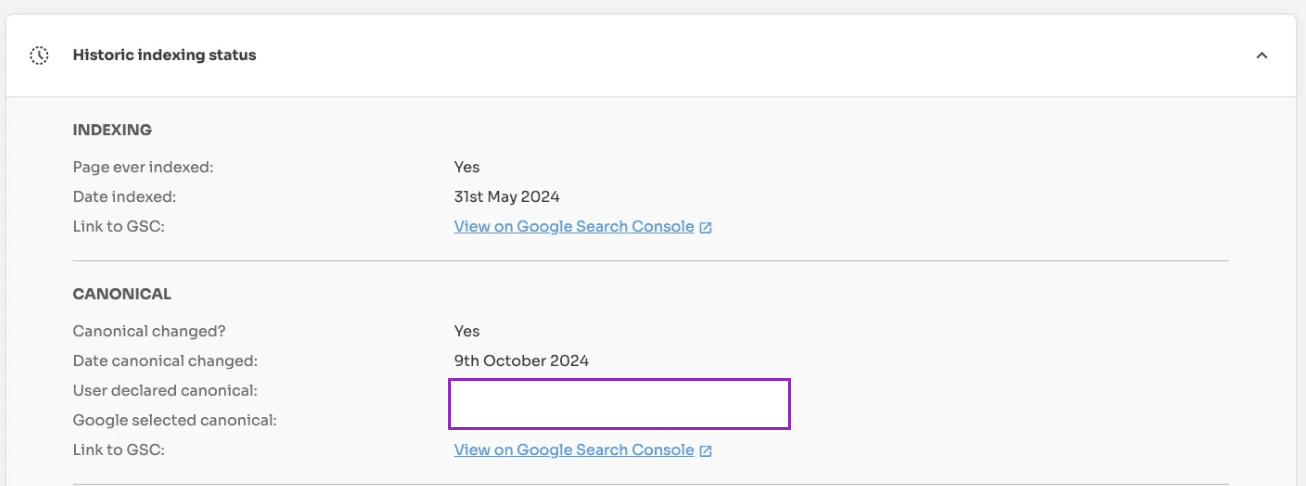
Task: Click the clock icon beside Historic indexing status
Action: coord(39,55)
